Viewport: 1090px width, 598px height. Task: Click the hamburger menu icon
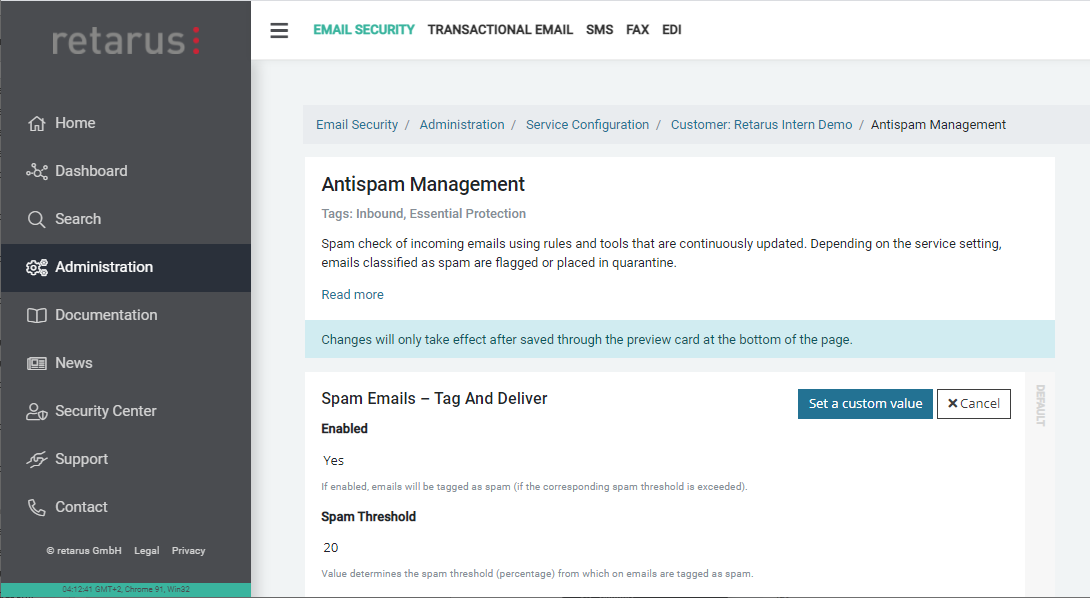[x=279, y=30]
